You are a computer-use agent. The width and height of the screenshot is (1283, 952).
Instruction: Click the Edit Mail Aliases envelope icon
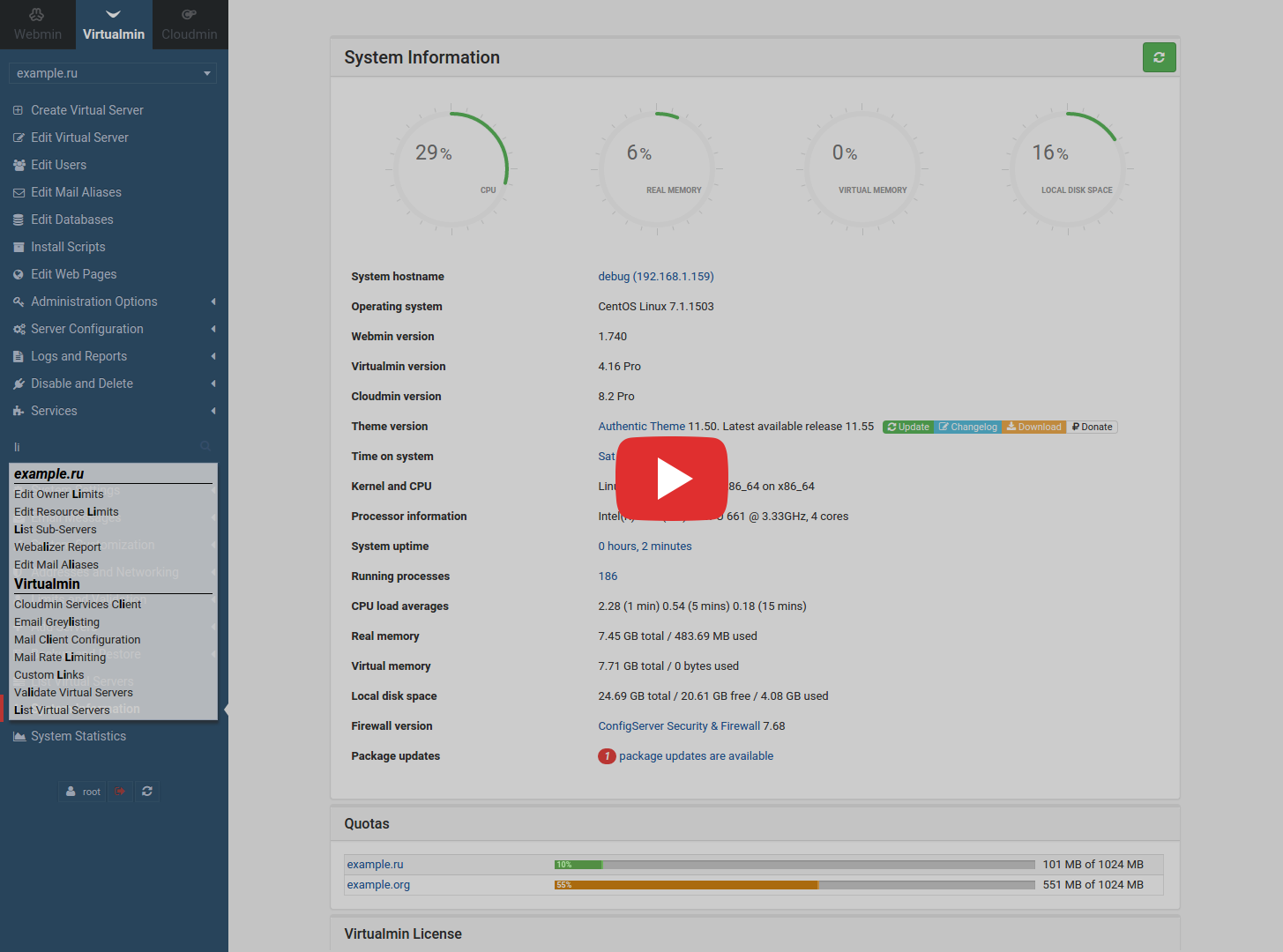pos(18,192)
